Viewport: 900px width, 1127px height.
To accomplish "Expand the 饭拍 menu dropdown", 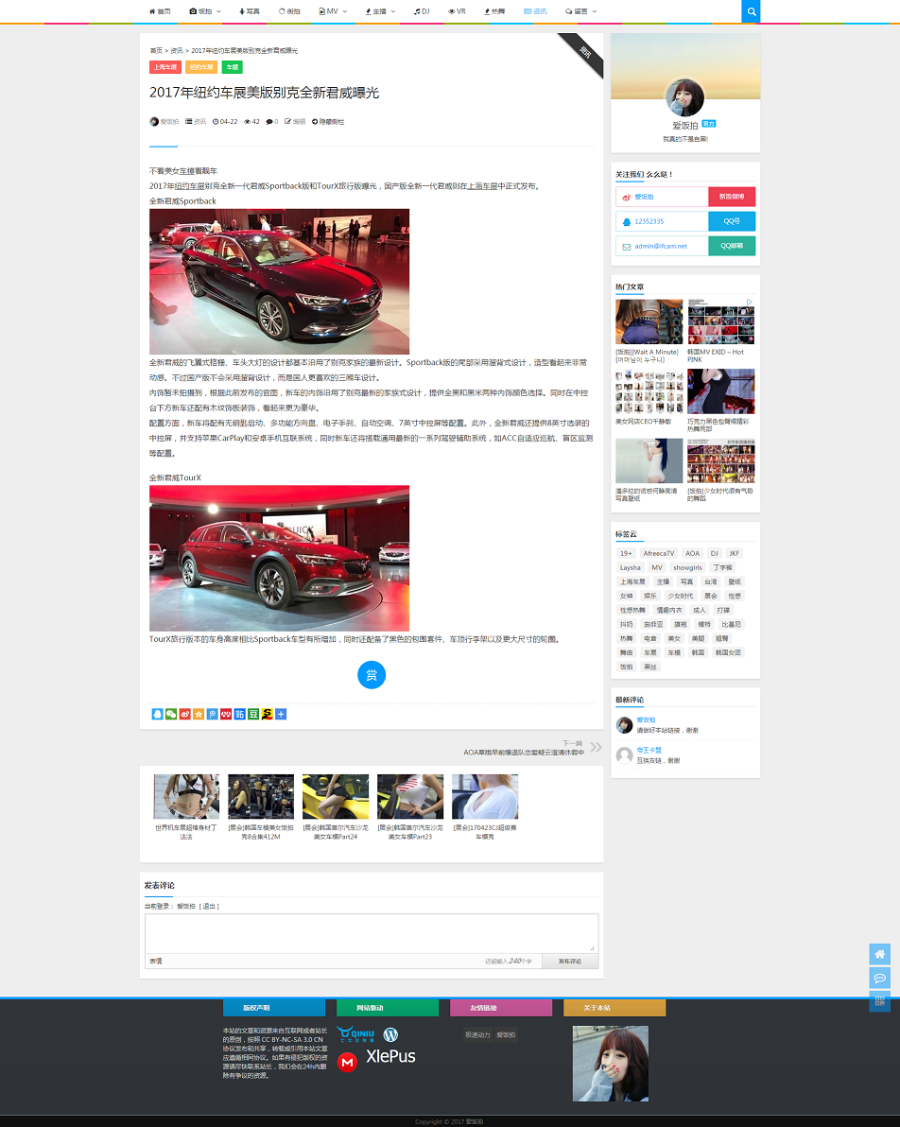I will coord(219,12).
